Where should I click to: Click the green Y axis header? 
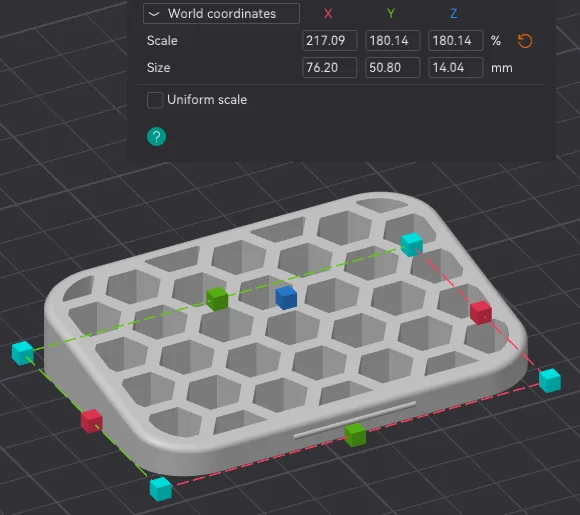(x=391, y=14)
